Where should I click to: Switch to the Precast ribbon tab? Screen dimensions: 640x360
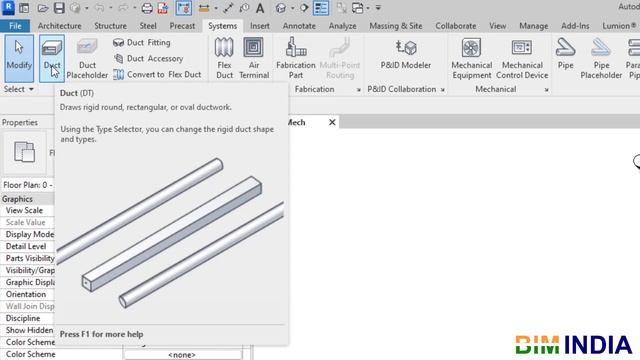(x=182, y=26)
